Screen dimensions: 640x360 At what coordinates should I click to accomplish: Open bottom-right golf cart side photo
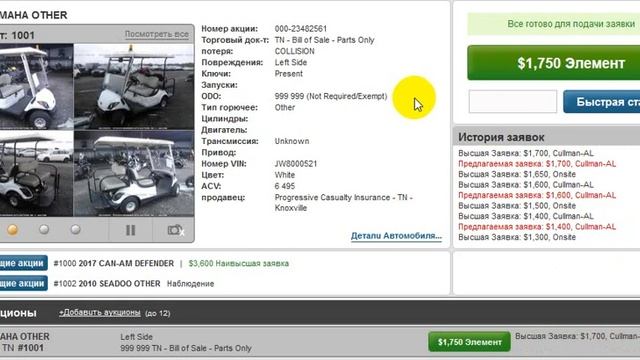pyautogui.click(x=134, y=173)
